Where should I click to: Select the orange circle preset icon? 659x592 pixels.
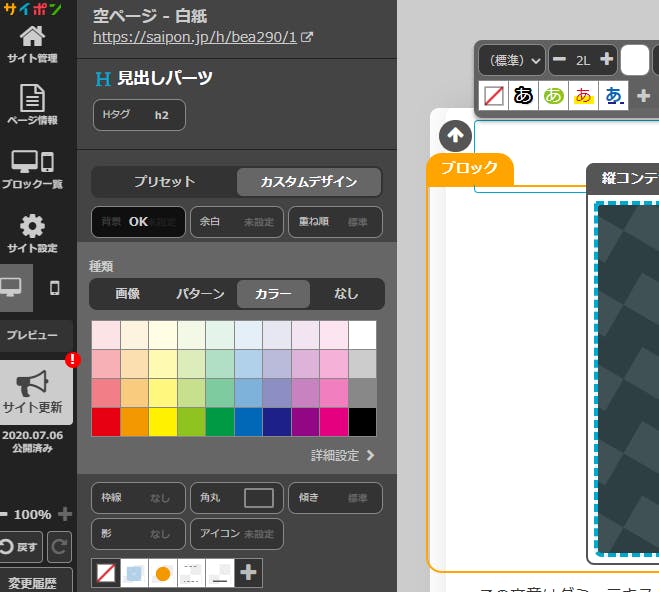pyautogui.click(x=163, y=573)
